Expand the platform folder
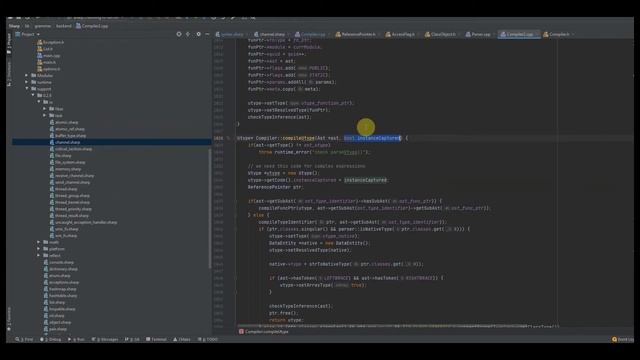Image resolution: width=640 pixels, height=360 pixels. point(39,249)
